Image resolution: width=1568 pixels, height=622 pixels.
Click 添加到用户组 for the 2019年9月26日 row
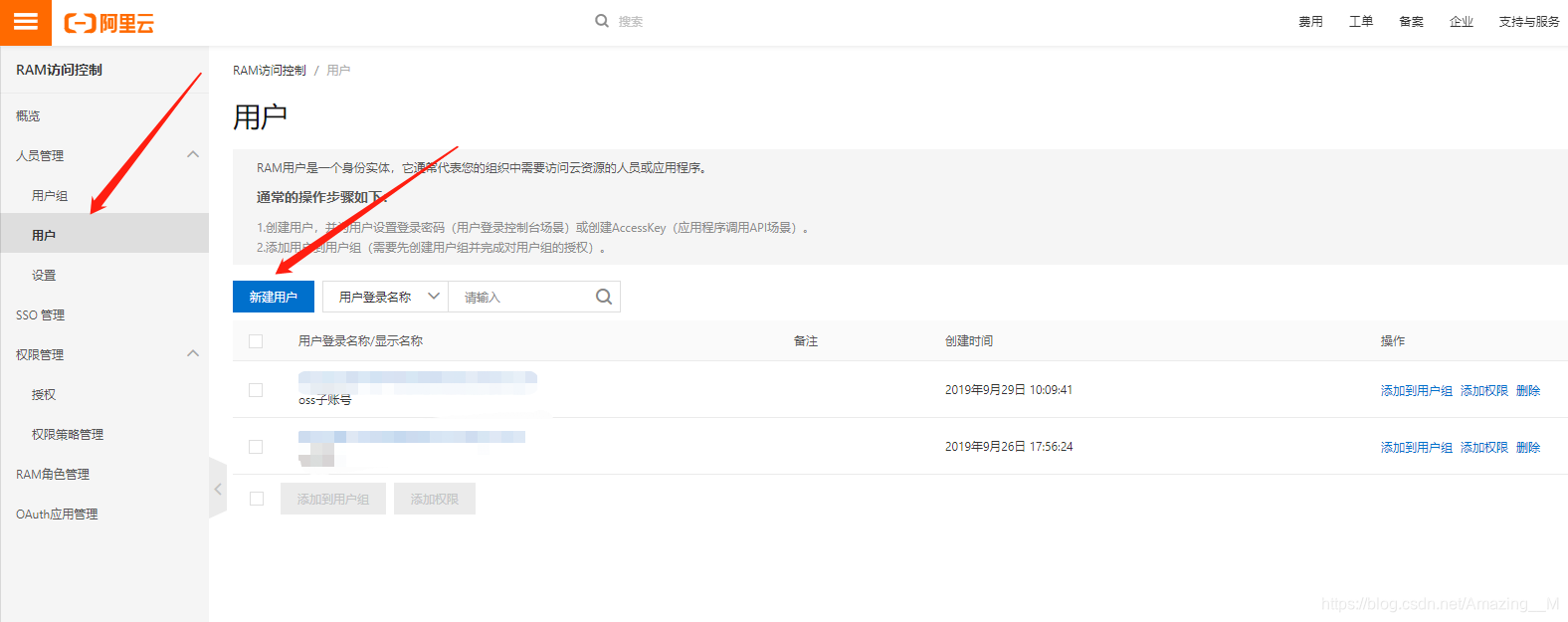[x=1417, y=448]
